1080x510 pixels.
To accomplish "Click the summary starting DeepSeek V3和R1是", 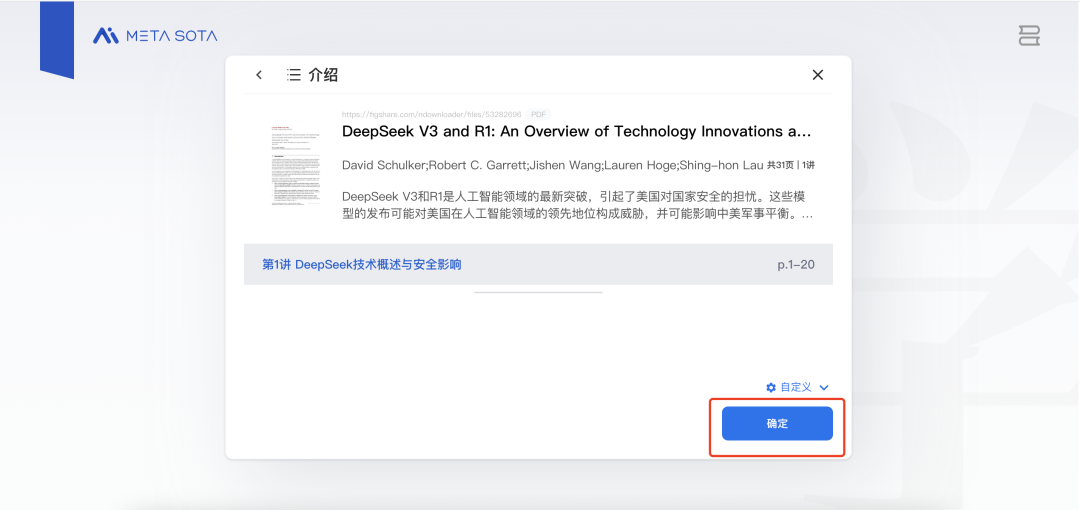I will (x=577, y=205).
